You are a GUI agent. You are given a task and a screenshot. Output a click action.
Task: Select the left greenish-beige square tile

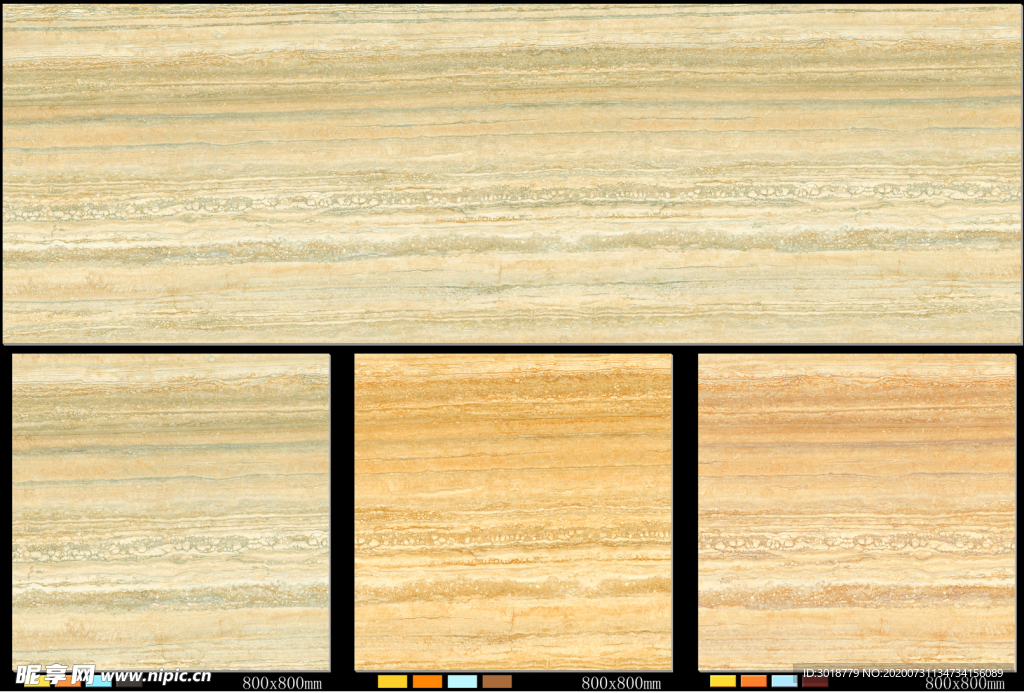click(171, 512)
